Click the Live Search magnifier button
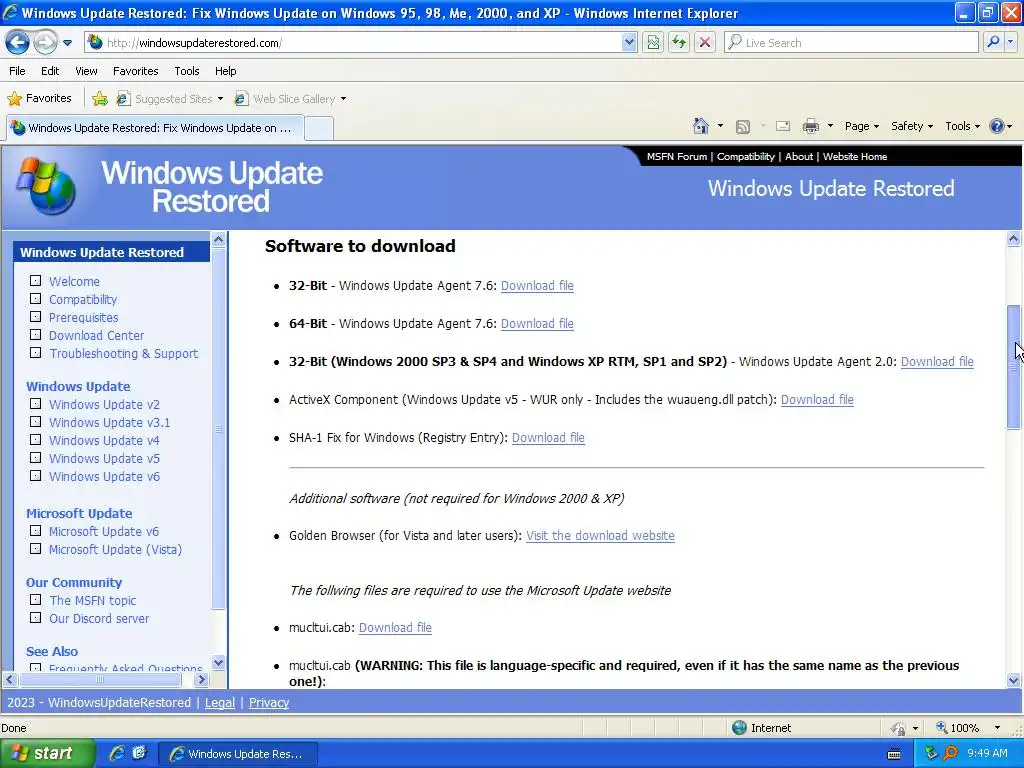This screenshot has height=768, width=1024. click(x=993, y=42)
